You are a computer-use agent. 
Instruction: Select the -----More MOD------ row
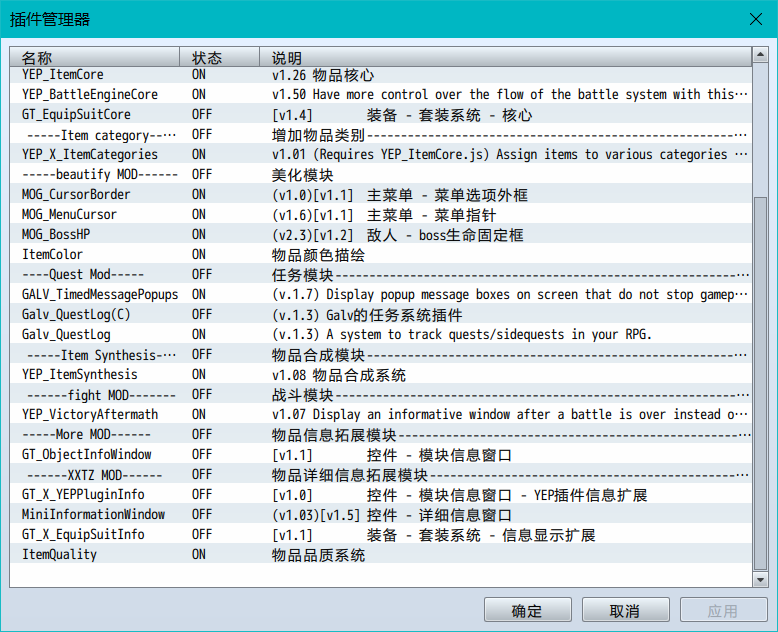click(x=381, y=435)
